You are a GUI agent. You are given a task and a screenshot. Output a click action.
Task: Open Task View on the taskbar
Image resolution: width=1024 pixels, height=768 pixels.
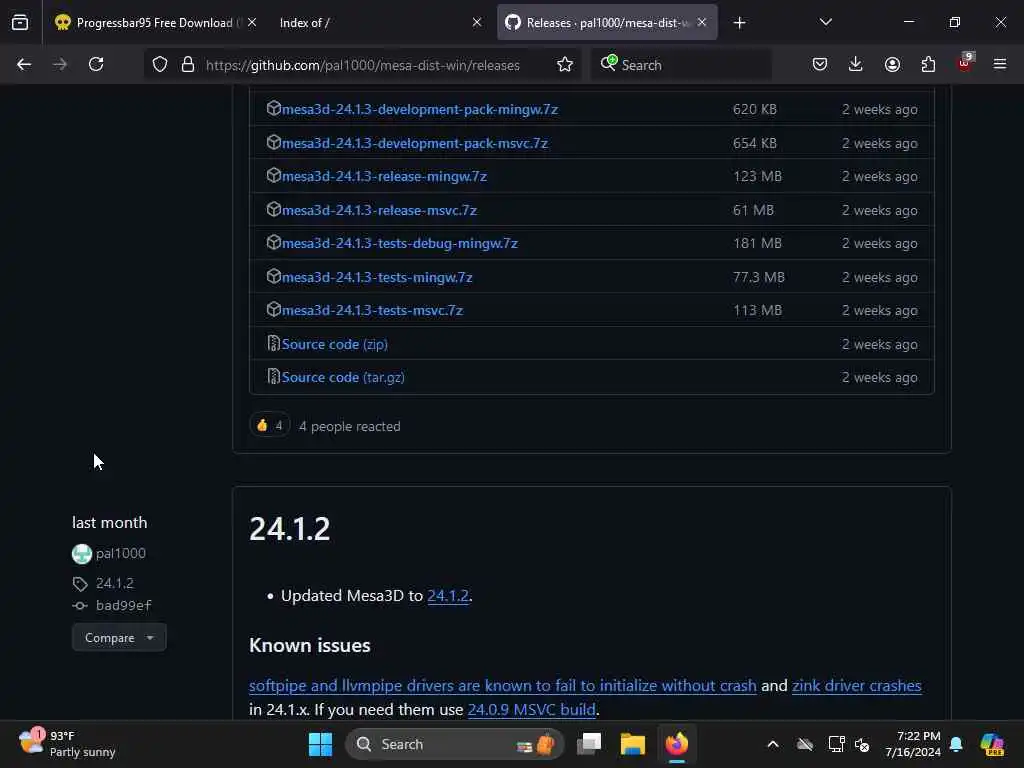tap(589, 744)
